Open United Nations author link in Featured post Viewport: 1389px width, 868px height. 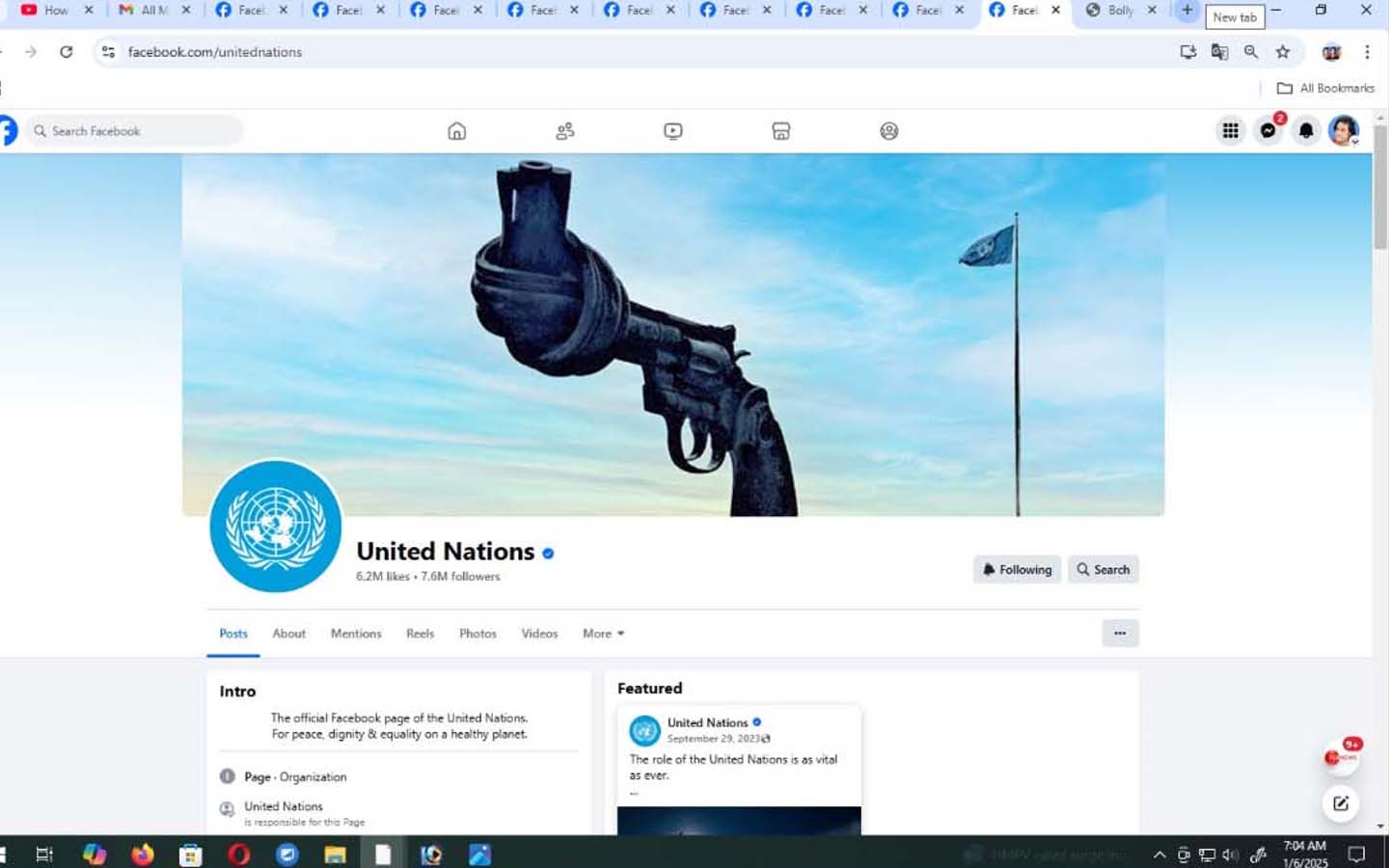click(x=707, y=723)
